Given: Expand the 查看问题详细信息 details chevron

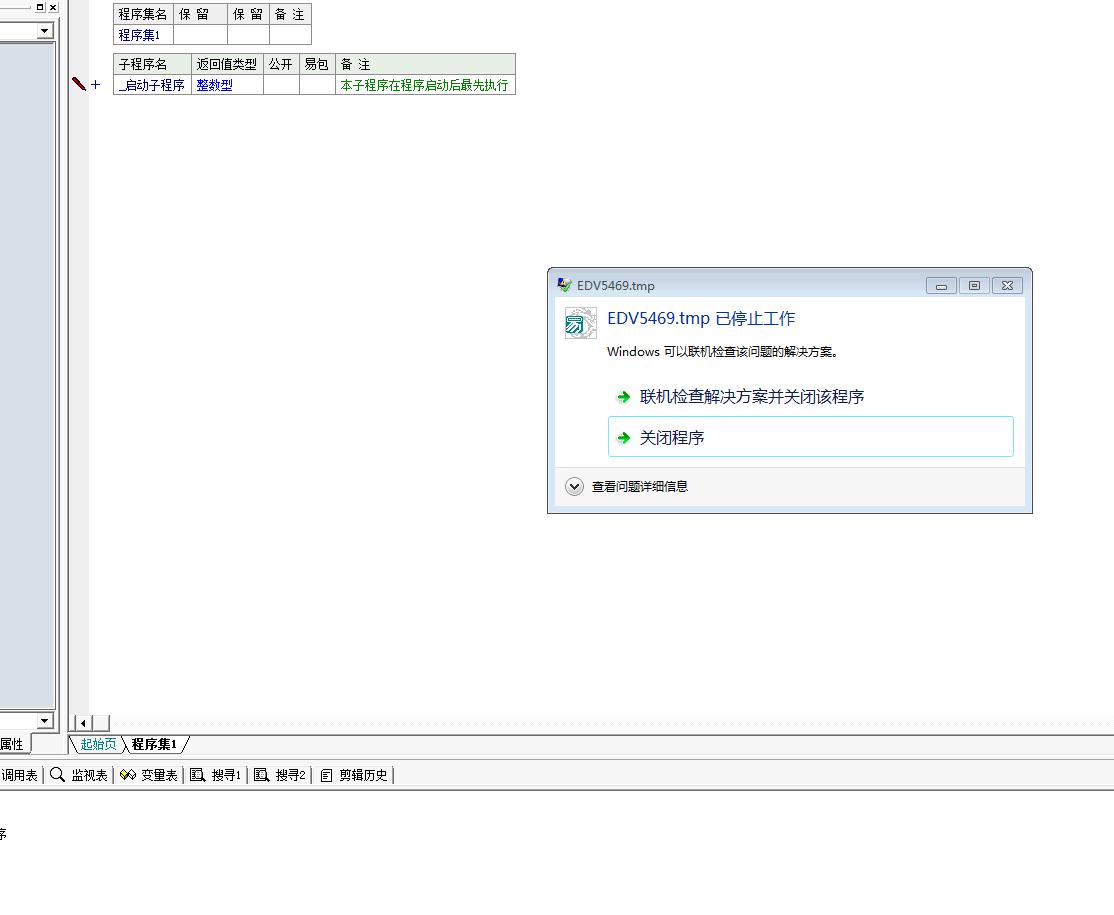Looking at the screenshot, I should tap(574, 487).
